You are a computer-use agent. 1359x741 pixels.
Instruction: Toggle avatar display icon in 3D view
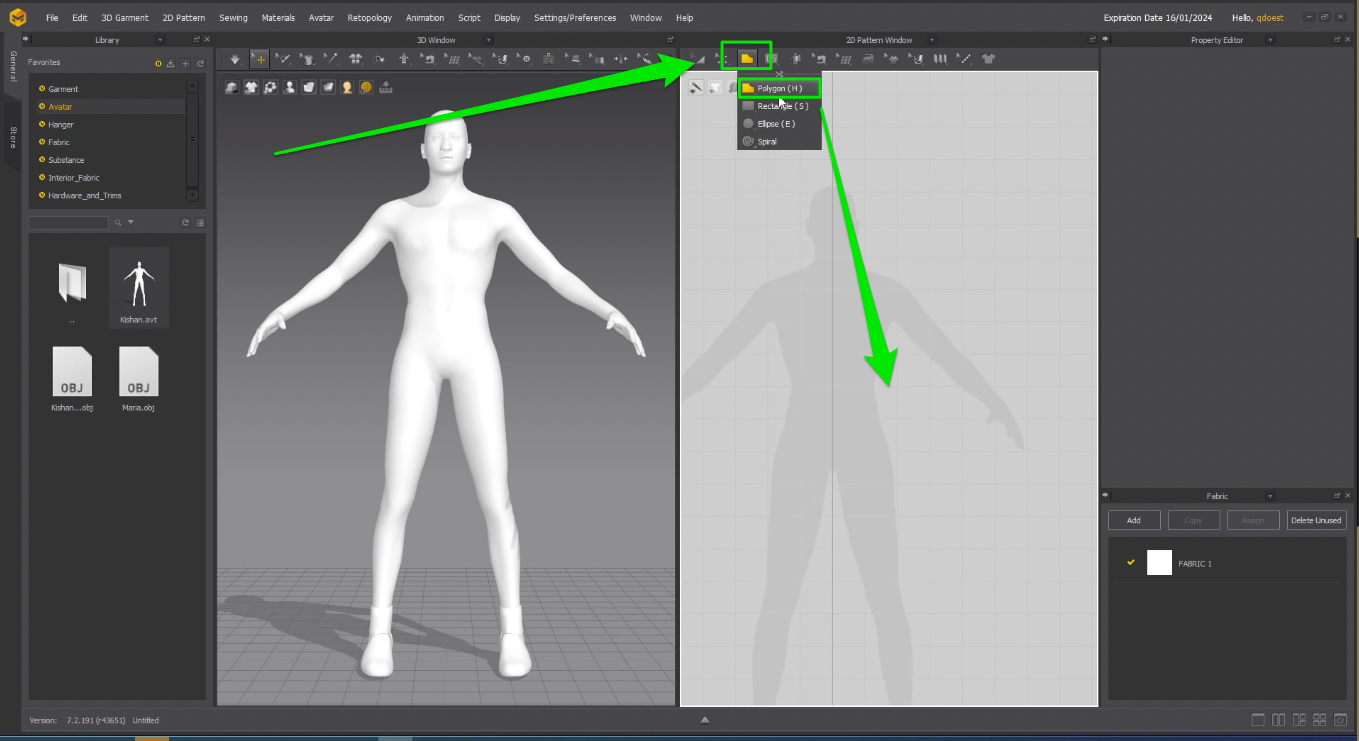click(x=289, y=88)
